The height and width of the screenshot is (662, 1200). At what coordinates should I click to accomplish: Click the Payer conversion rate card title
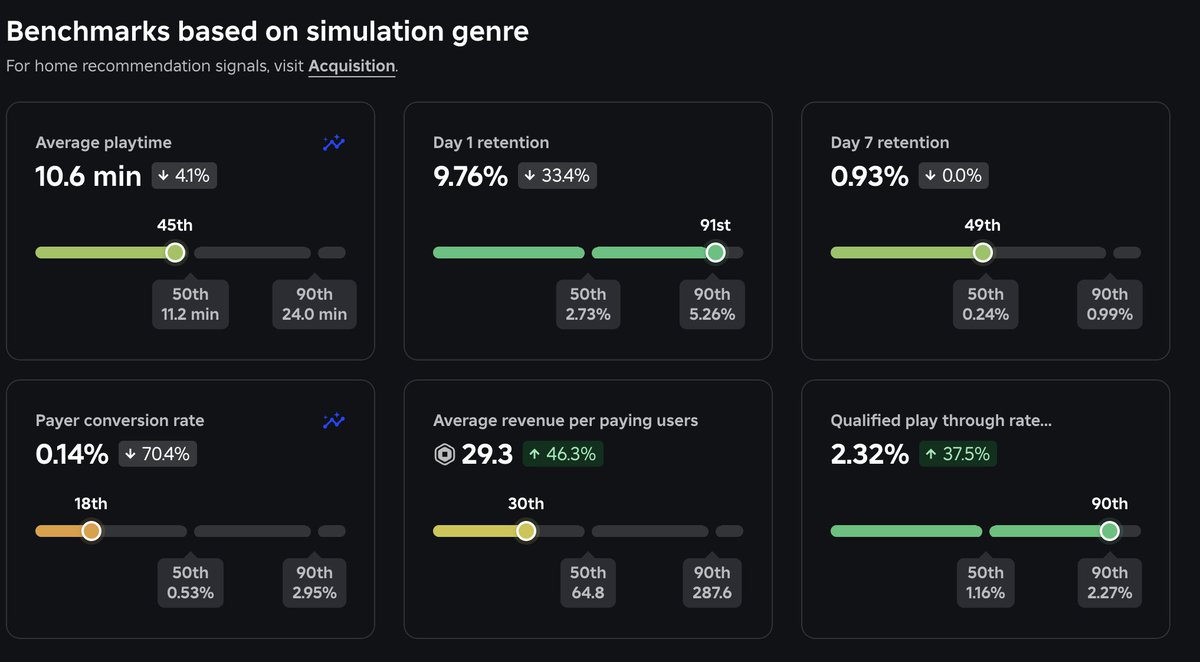click(119, 421)
